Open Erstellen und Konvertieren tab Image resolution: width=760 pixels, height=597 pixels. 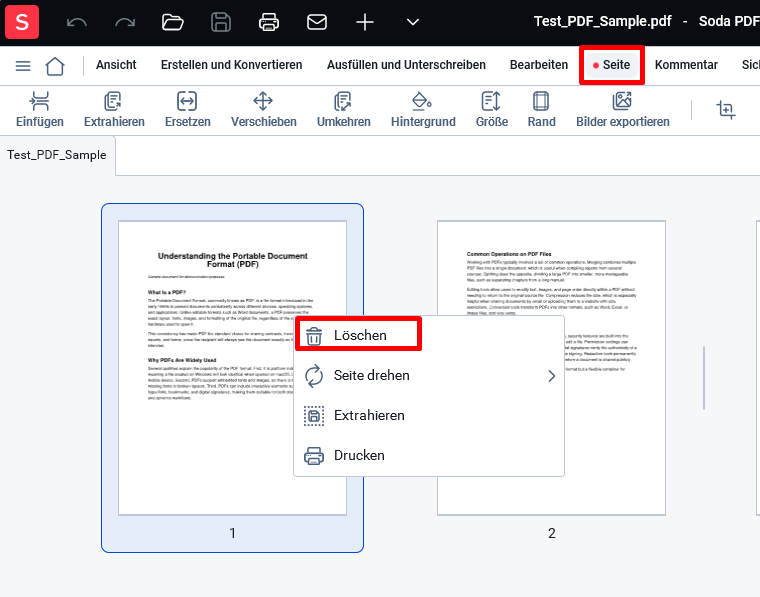[231, 65]
